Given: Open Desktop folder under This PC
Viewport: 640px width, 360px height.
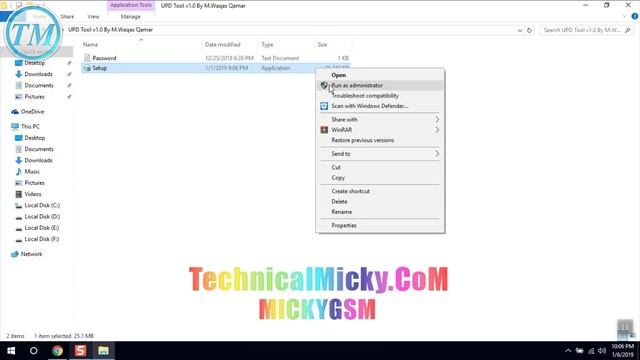Looking at the screenshot, I should (x=35, y=138).
